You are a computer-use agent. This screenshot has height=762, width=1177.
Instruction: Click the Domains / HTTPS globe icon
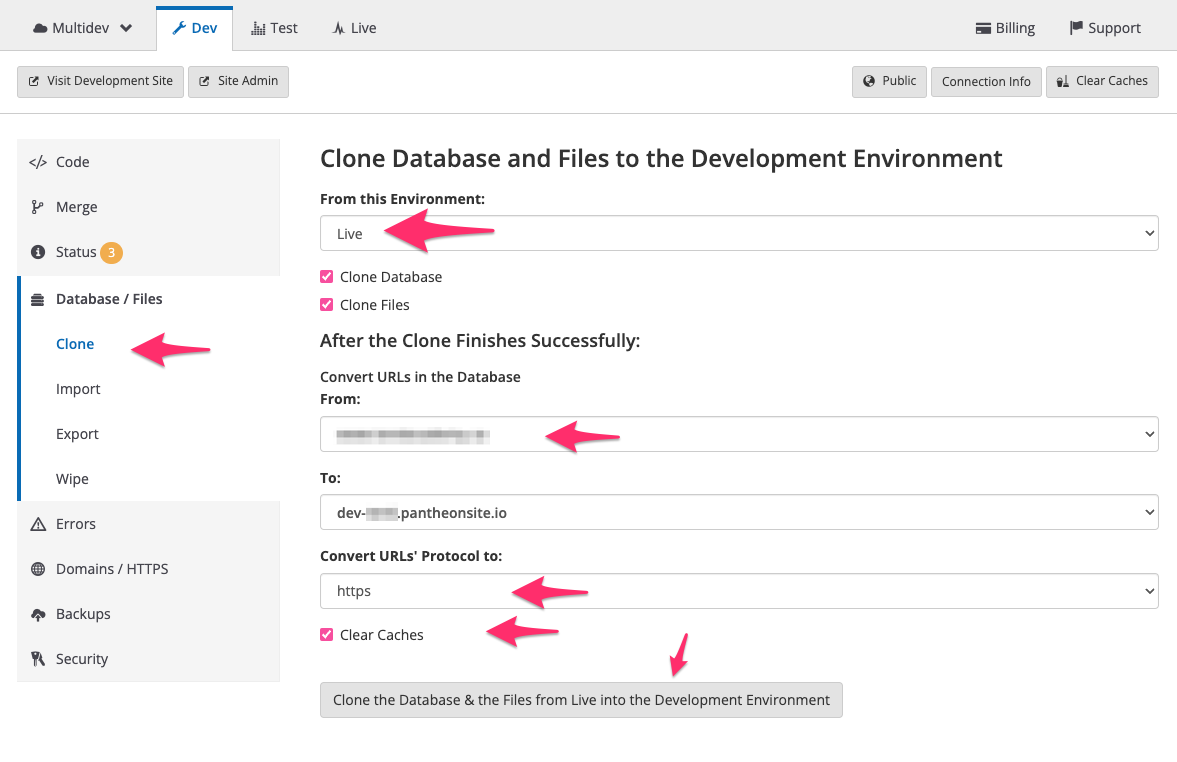pos(38,569)
